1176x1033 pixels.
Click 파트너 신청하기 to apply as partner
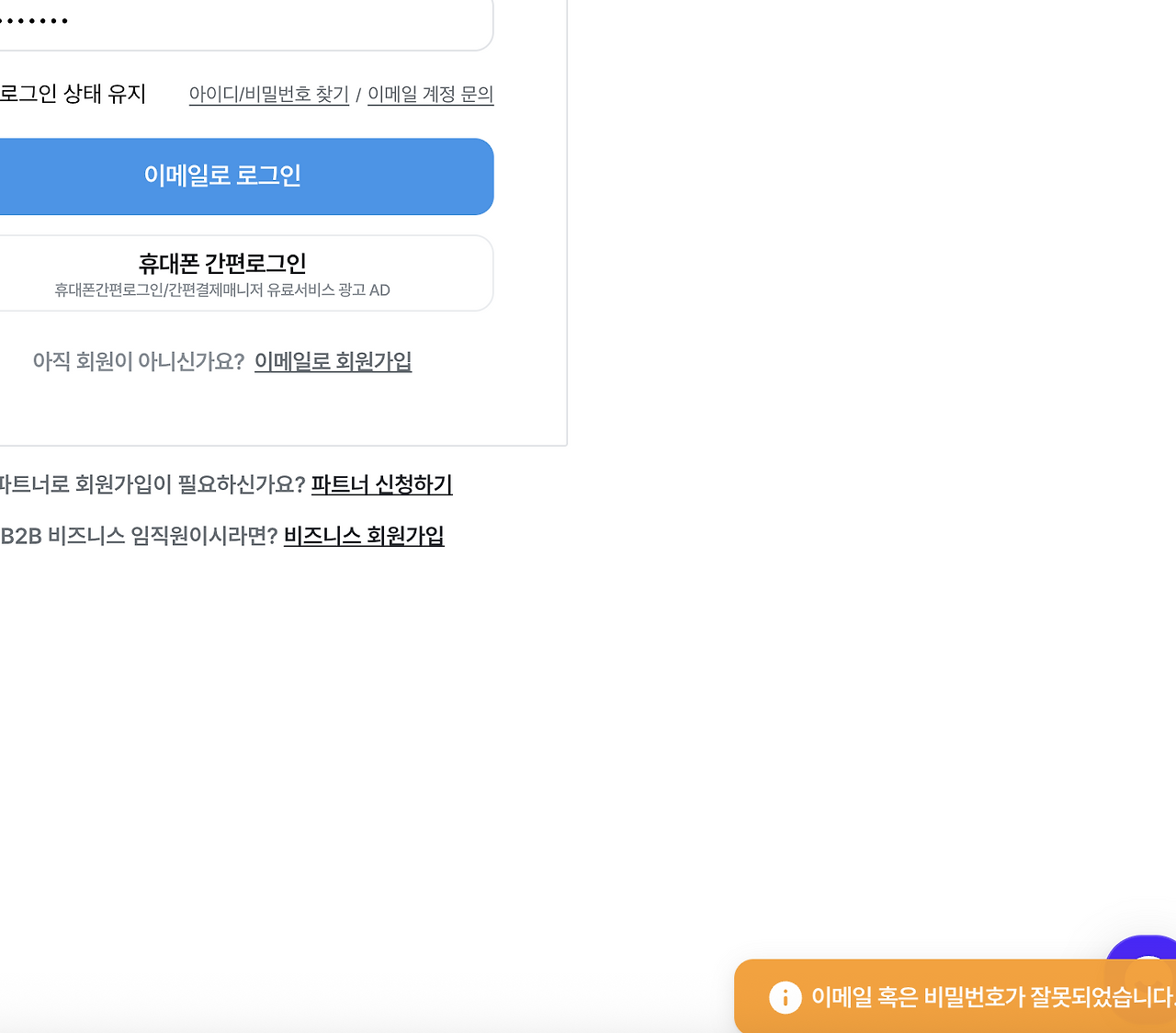pos(381,484)
